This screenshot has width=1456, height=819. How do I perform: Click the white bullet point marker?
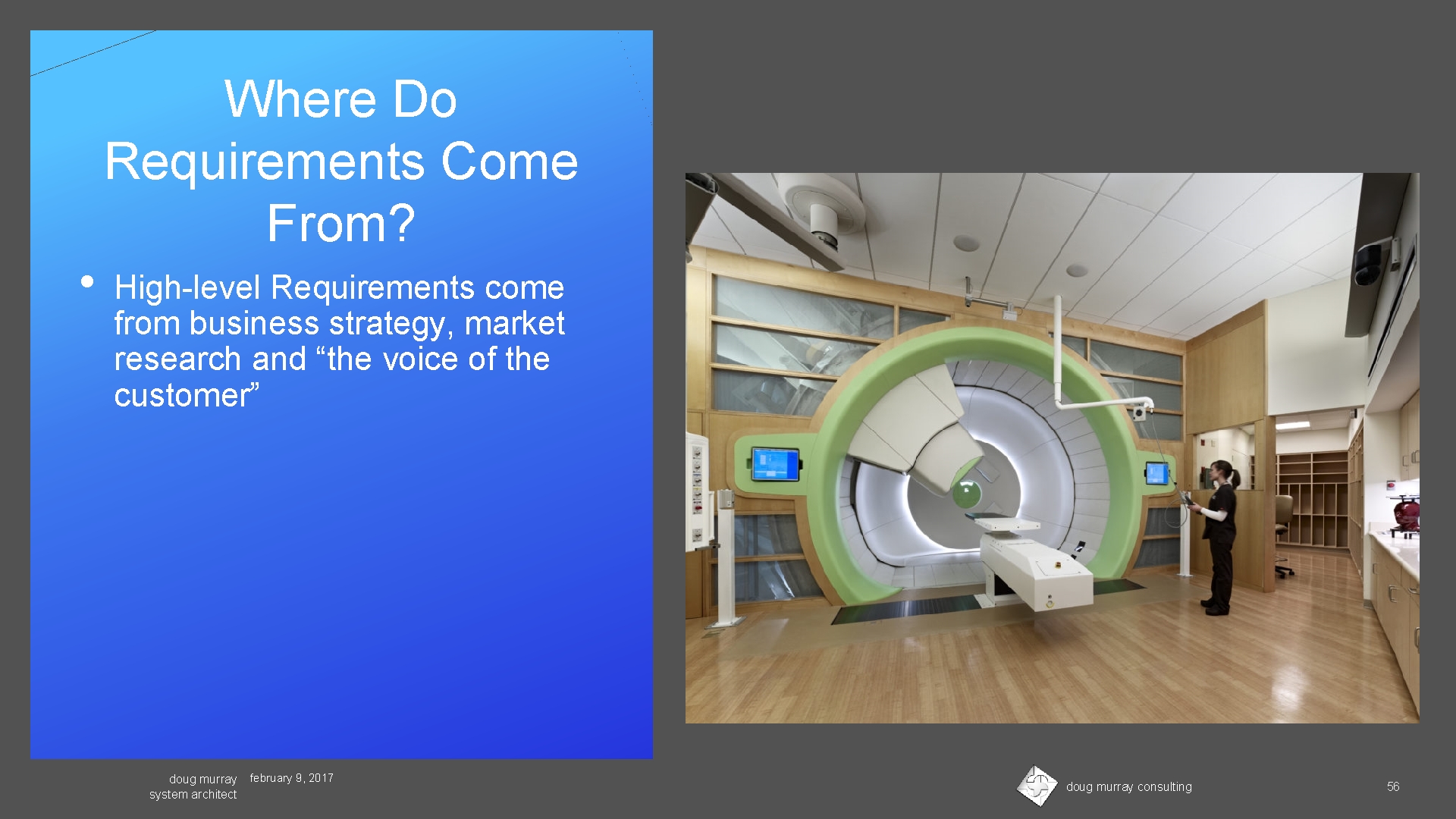[x=86, y=282]
